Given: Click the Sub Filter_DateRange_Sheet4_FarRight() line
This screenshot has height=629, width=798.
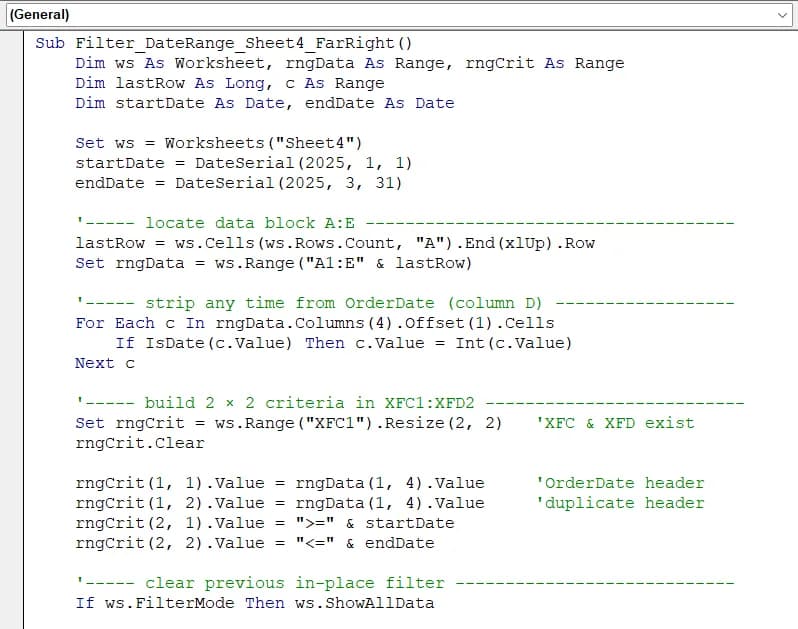Looking at the screenshot, I should coord(223,43).
